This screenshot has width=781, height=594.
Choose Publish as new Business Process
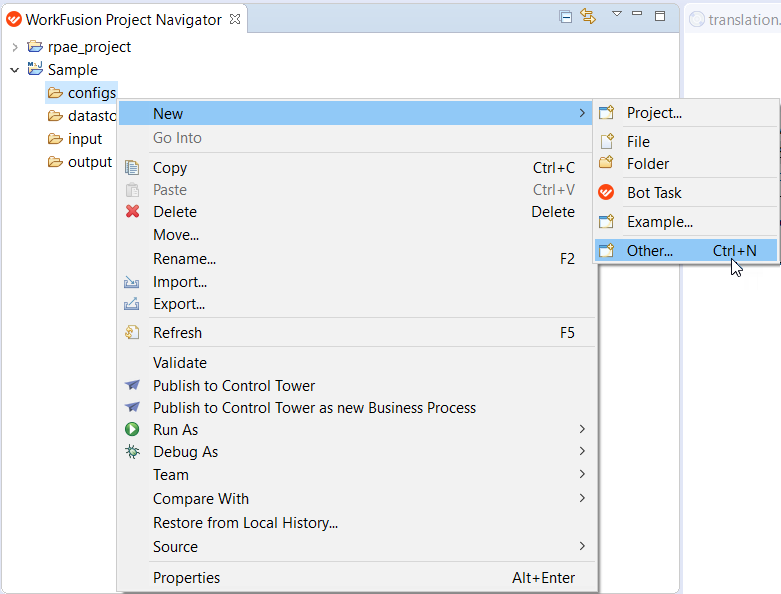pos(355,407)
